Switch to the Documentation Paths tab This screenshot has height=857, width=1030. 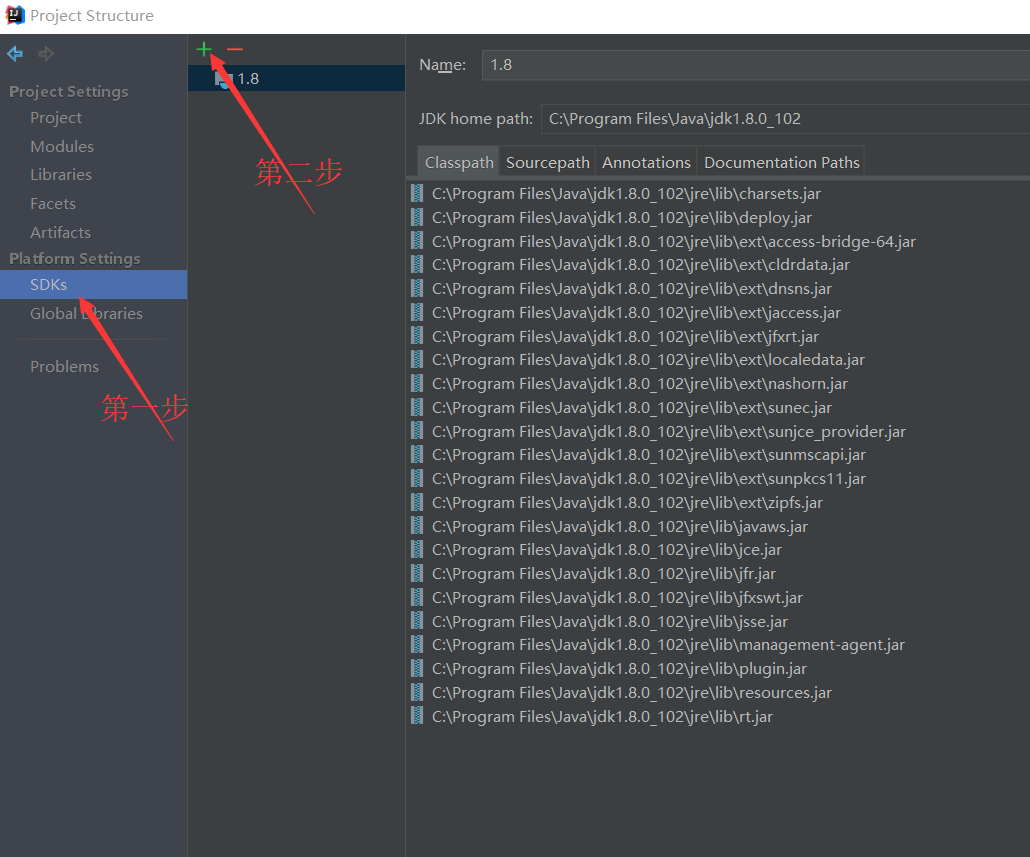[781, 161]
